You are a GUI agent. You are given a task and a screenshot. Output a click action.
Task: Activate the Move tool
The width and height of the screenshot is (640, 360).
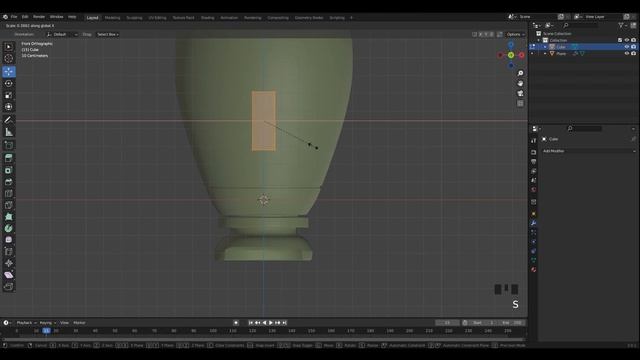9,71
